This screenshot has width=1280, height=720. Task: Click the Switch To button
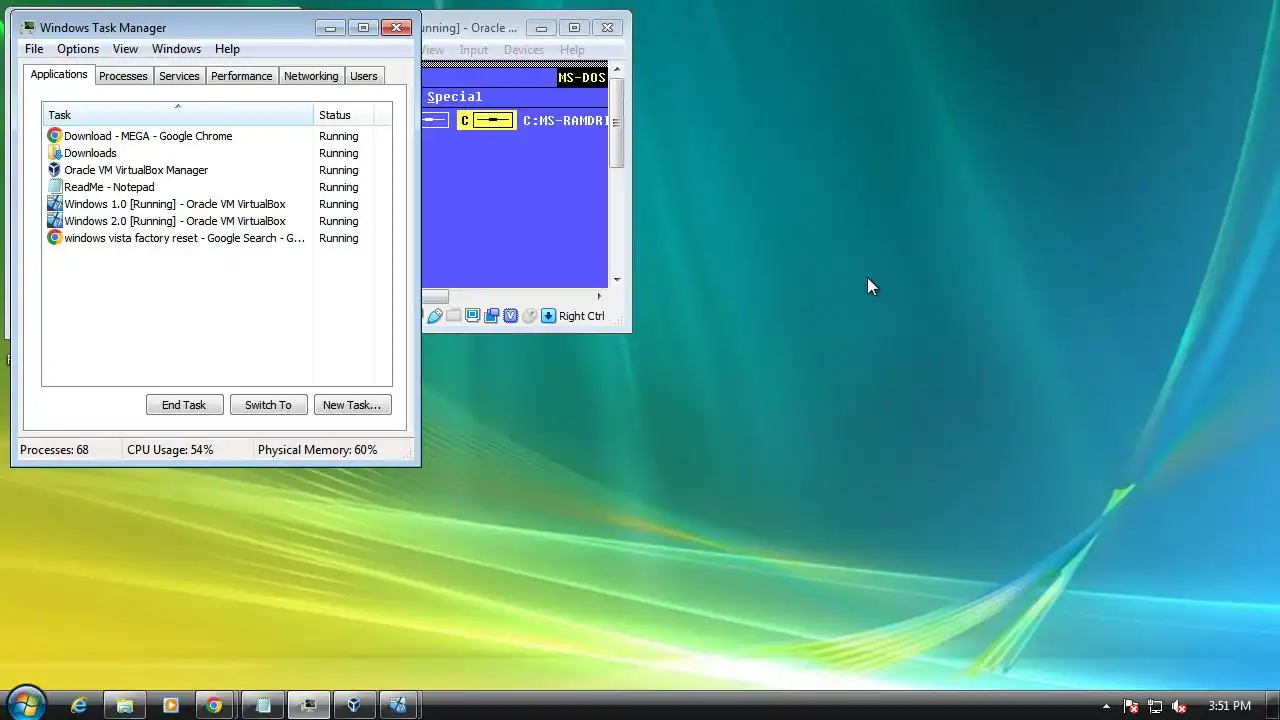(268, 405)
